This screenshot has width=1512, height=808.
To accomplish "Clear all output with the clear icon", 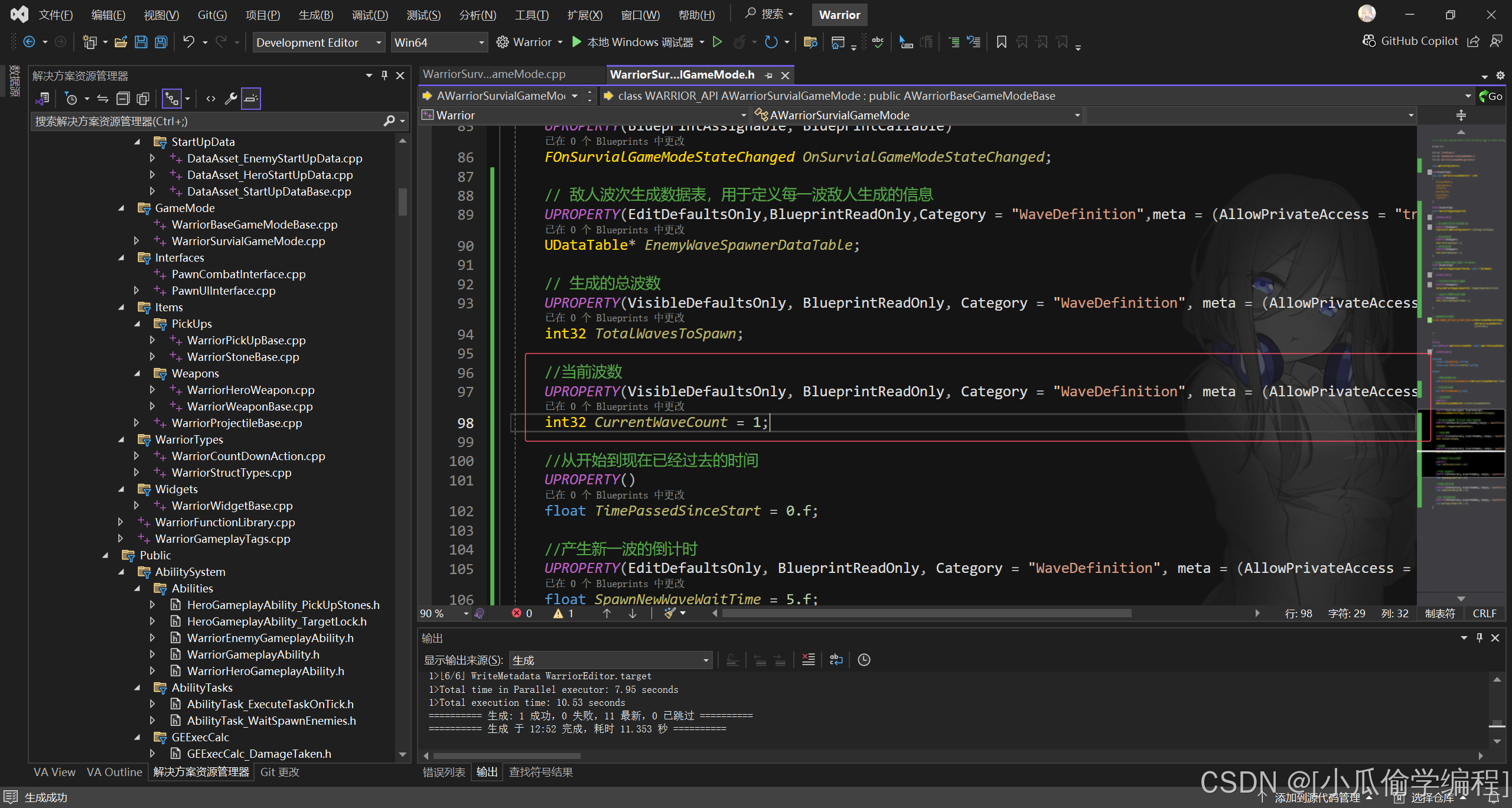I will [808, 660].
